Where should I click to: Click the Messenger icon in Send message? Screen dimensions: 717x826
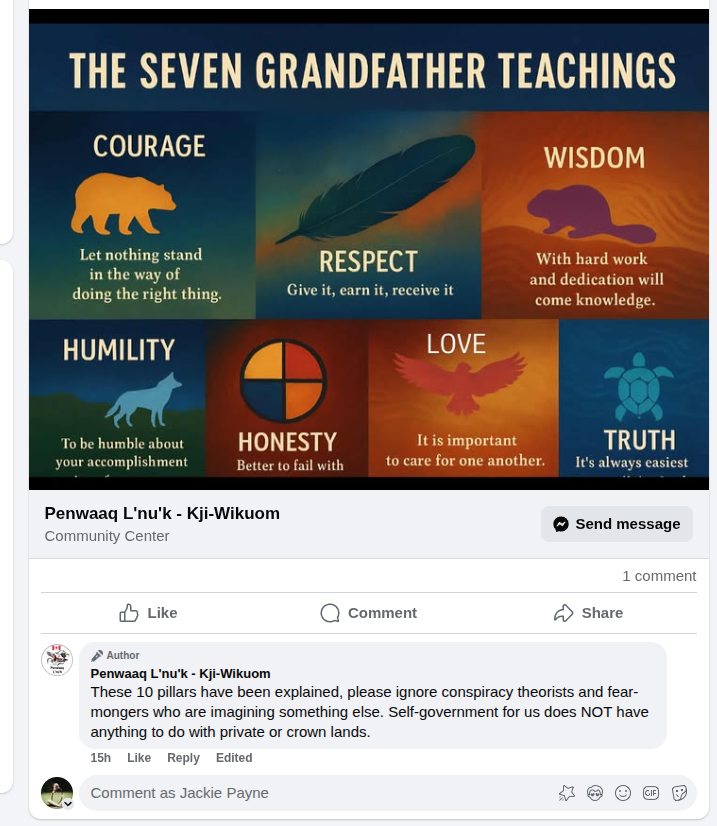(562, 524)
